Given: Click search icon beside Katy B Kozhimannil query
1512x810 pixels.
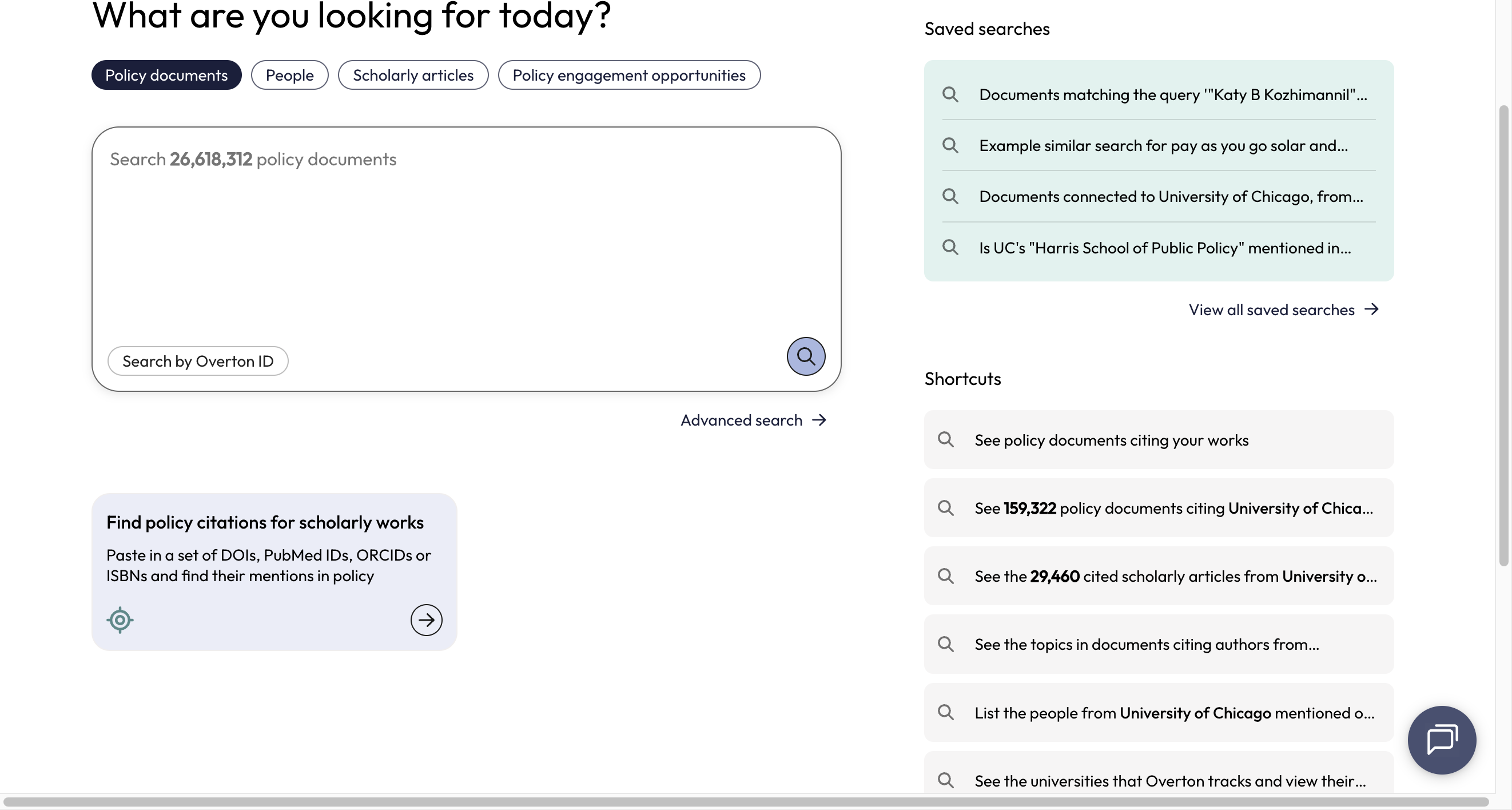Looking at the screenshot, I should pos(950,94).
